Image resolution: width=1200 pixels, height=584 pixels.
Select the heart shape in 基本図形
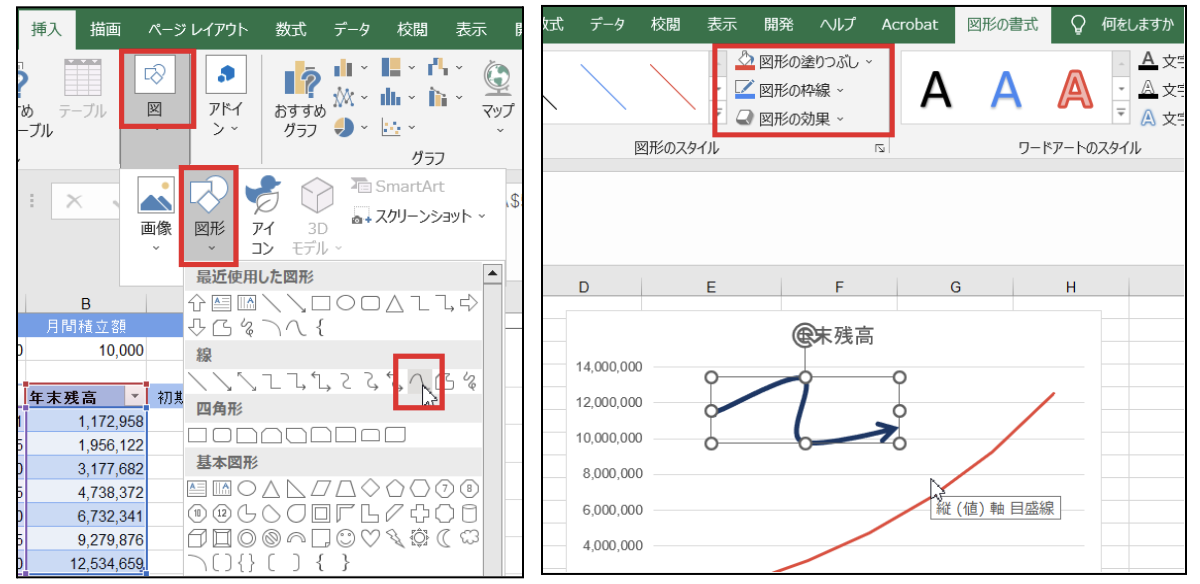coord(369,538)
